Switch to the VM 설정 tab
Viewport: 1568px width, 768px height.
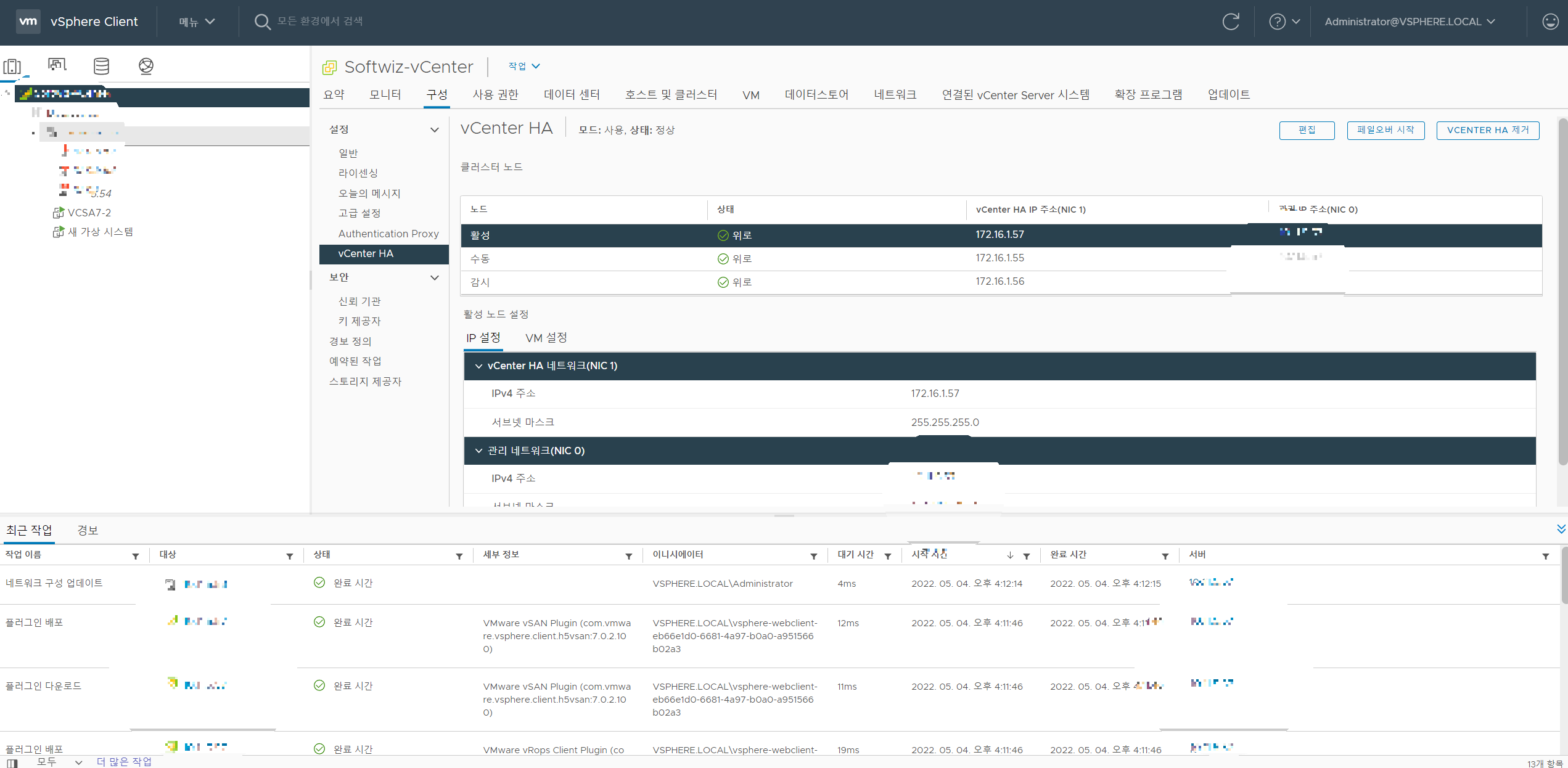pos(546,338)
